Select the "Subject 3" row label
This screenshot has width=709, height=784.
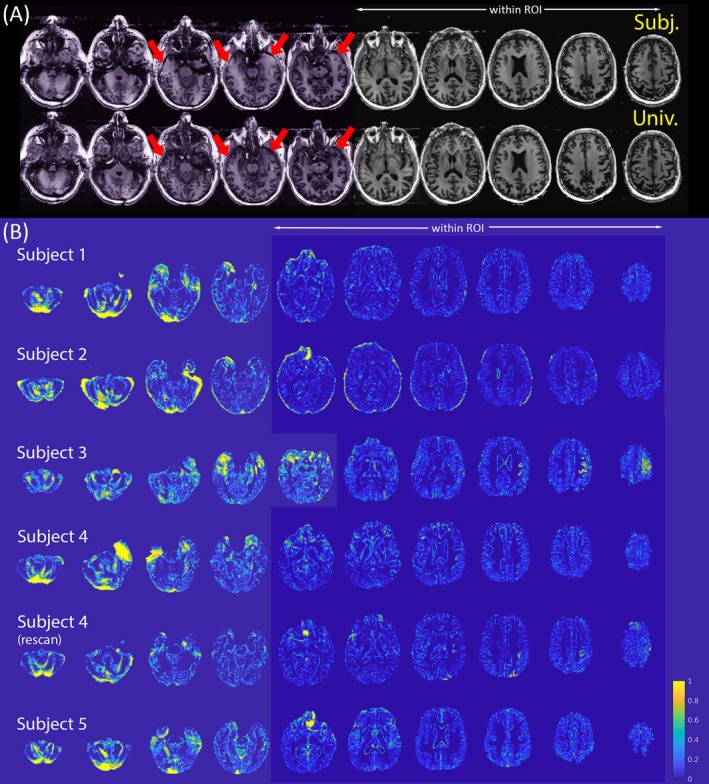pyautogui.click(x=52, y=452)
